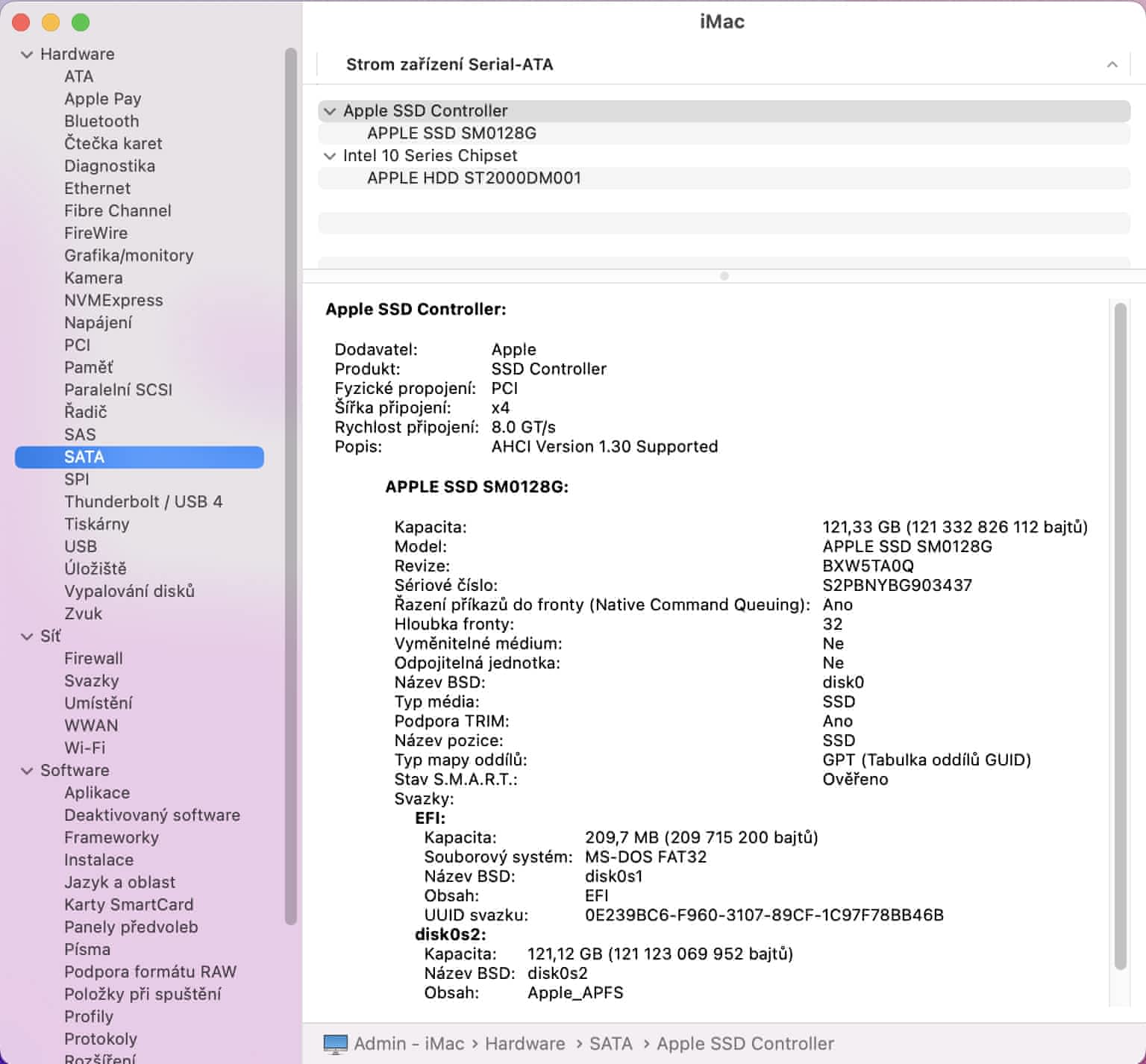Click Hardware in the bottom path bar

click(525, 1043)
